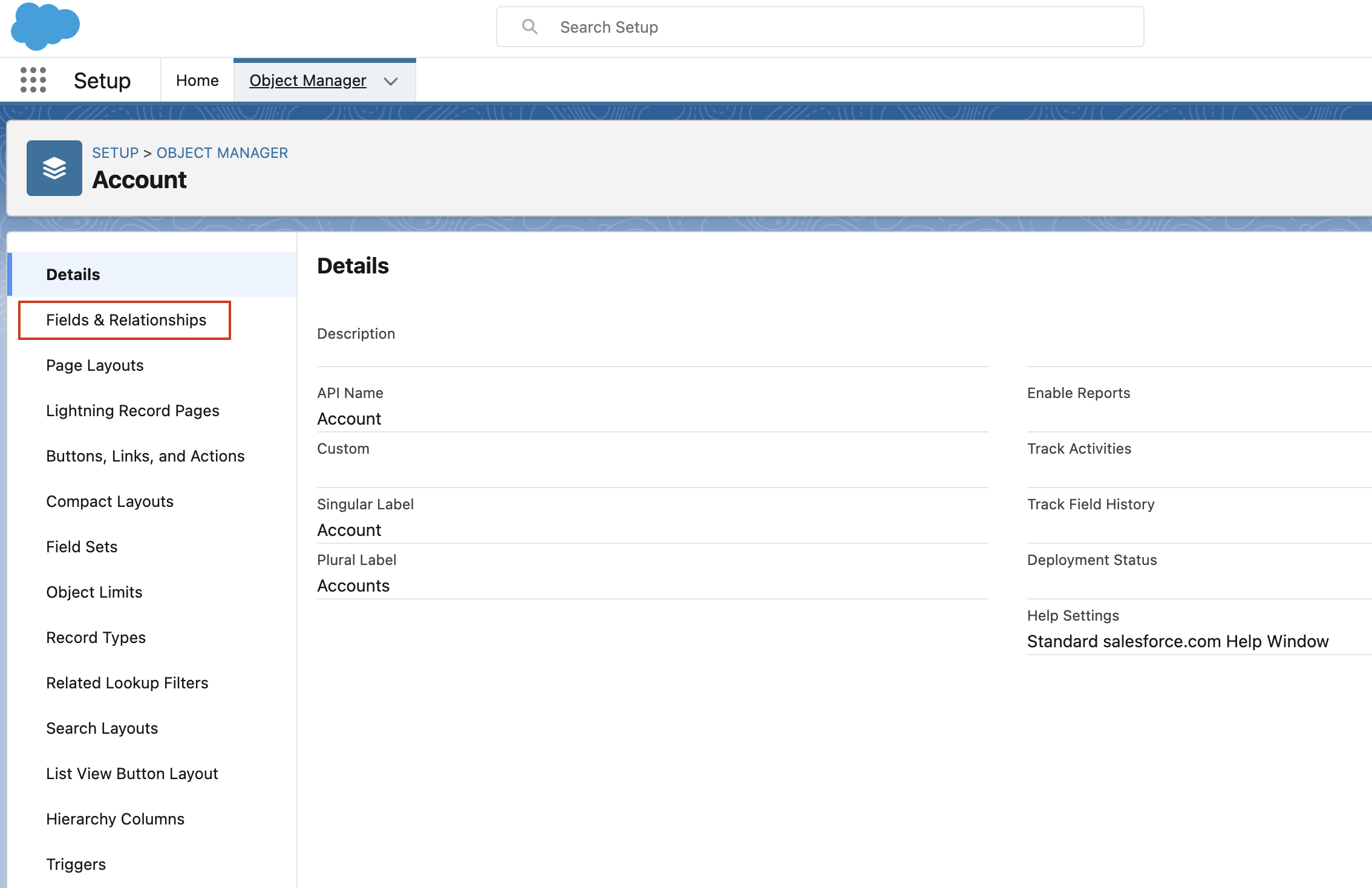This screenshot has width=1372, height=888.
Task: Select Hierarchy Columns in sidebar
Action: tap(115, 819)
